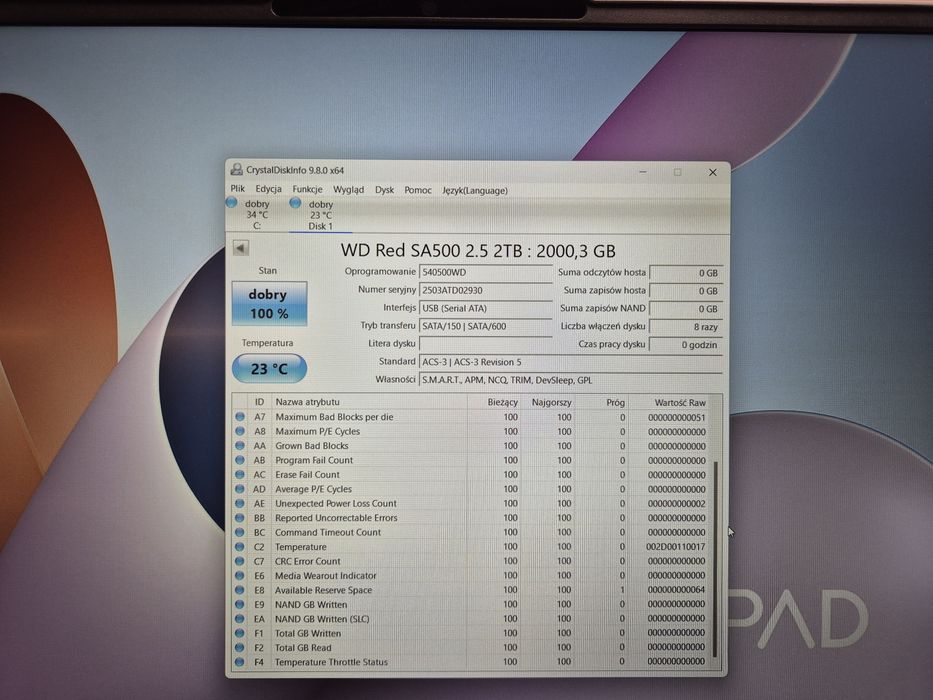Click the attribute list vertical scrollbar

(x=716, y=558)
